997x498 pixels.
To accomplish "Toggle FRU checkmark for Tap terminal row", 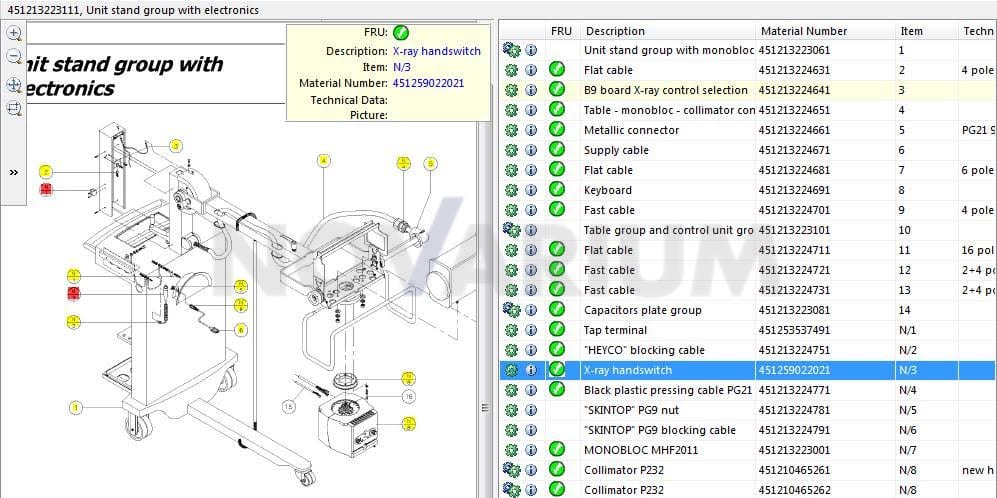I will point(557,329).
